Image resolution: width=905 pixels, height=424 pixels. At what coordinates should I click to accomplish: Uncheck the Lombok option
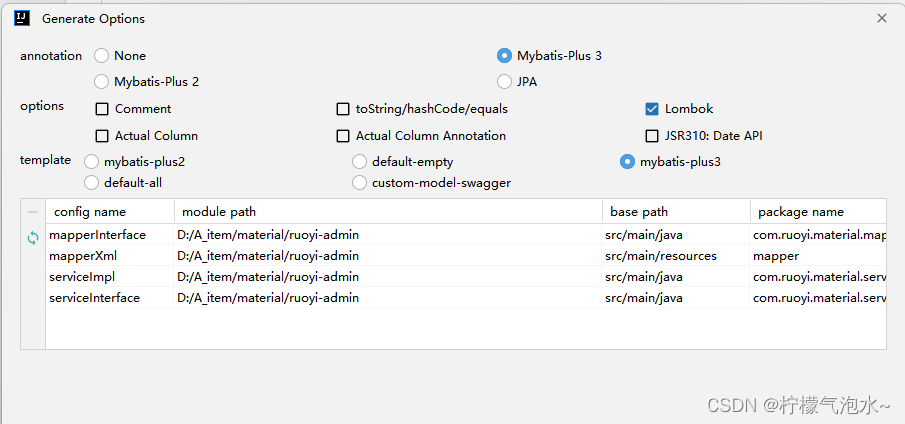(x=652, y=109)
